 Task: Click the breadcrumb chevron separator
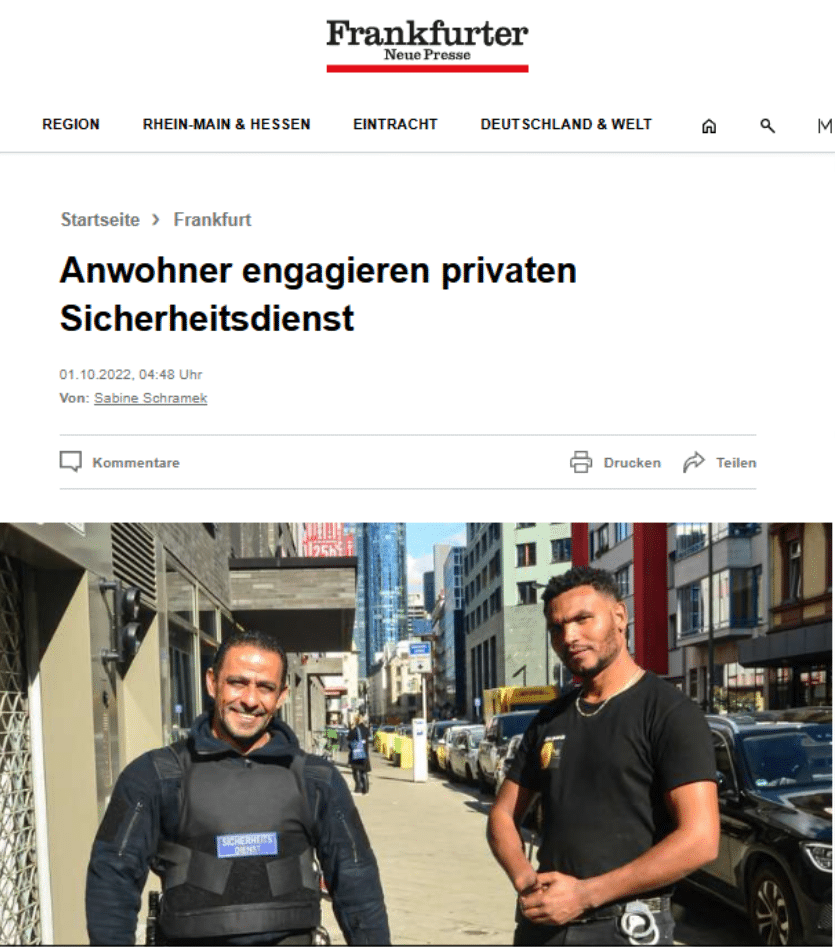tap(156, 219)
